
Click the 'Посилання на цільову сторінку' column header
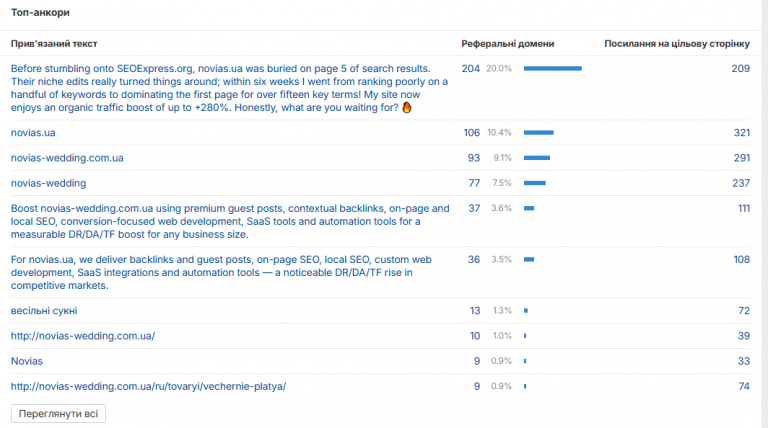tap(677, 44)
